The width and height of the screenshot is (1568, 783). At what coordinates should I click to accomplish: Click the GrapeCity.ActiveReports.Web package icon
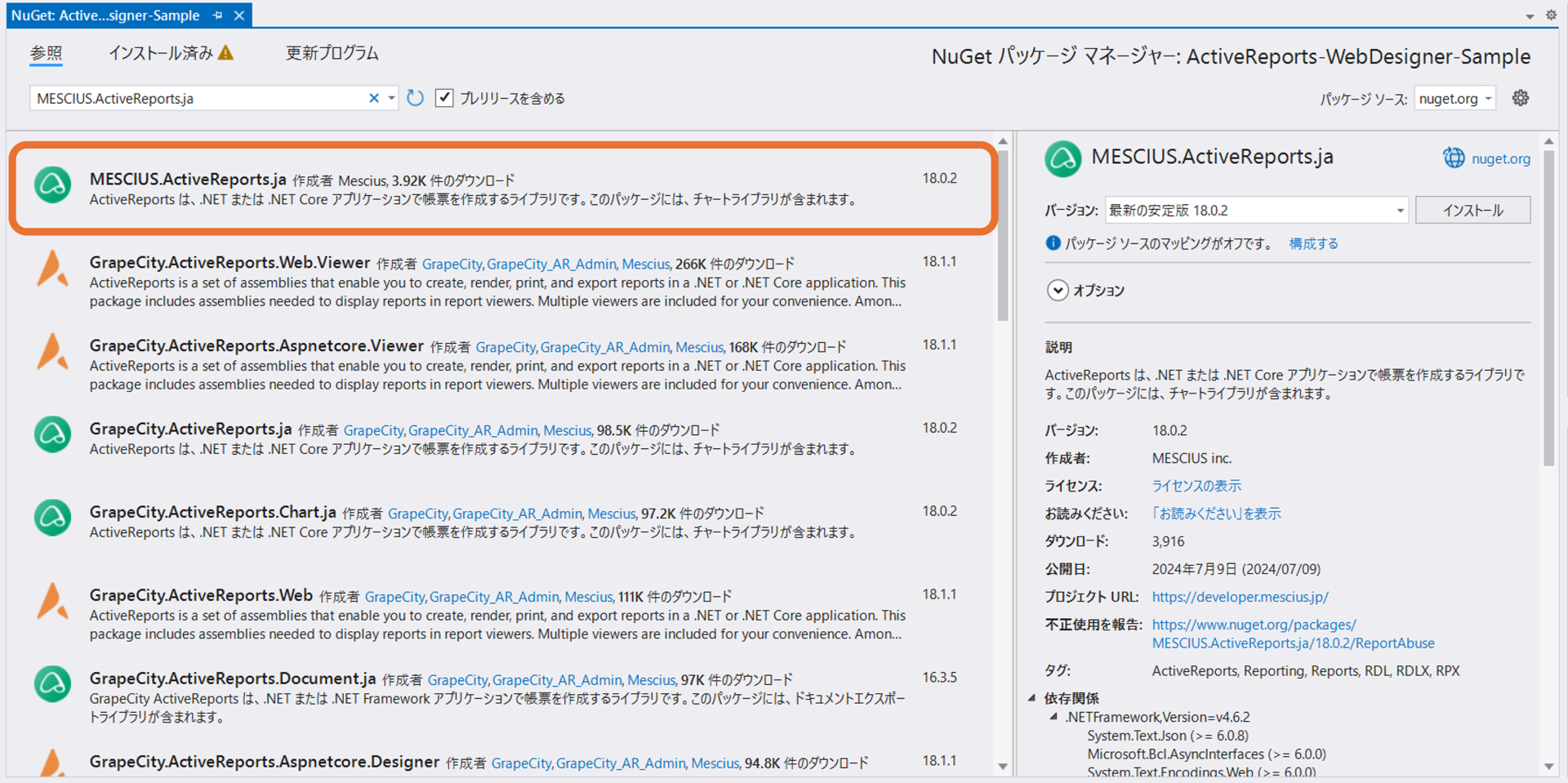(x=52, y=602)
